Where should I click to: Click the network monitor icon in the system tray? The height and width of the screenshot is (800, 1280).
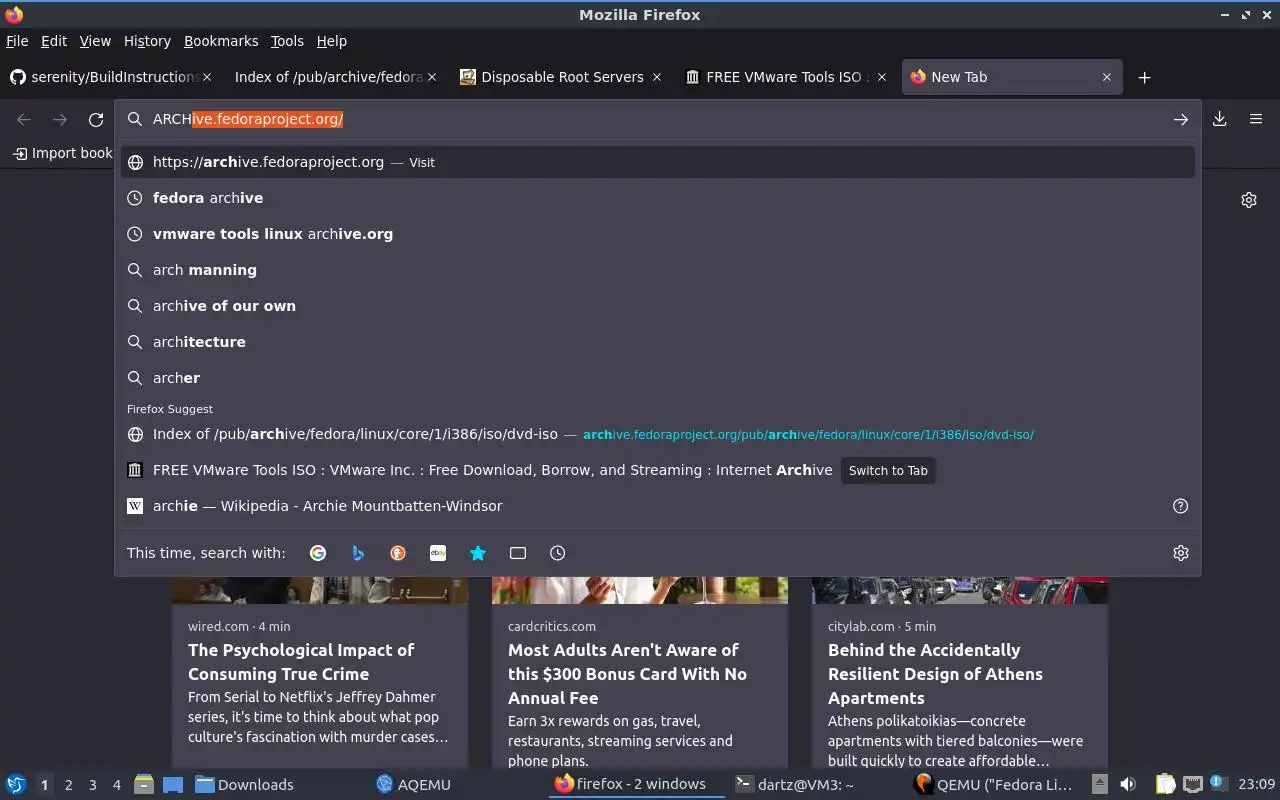(x=1192, y=784)
